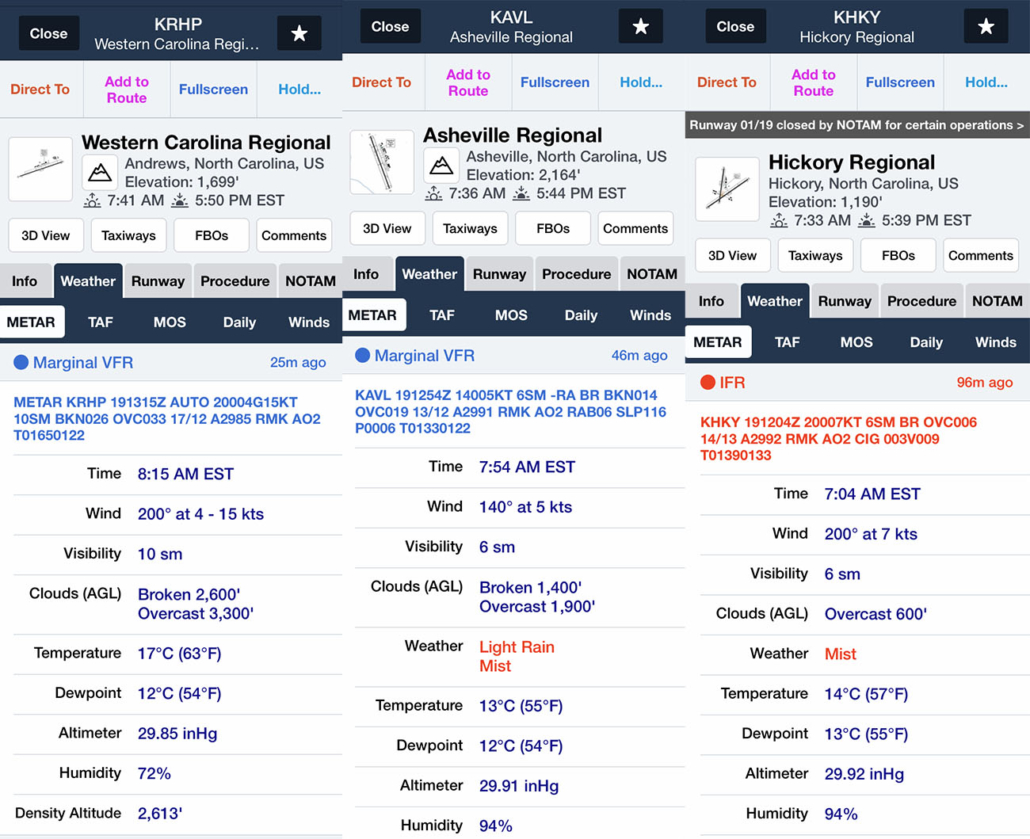
Task: Tap the star icon for KAVL
Action: (x=640, y=27)
